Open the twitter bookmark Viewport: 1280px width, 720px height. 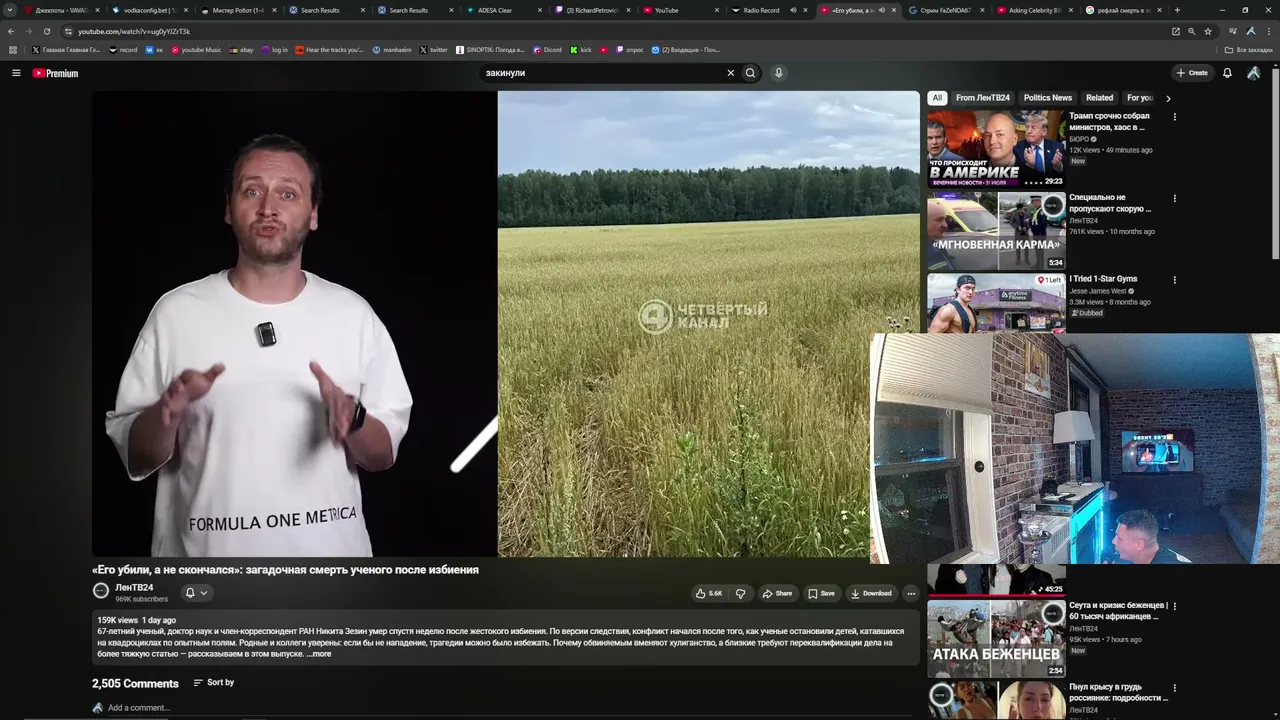point(434,49)
